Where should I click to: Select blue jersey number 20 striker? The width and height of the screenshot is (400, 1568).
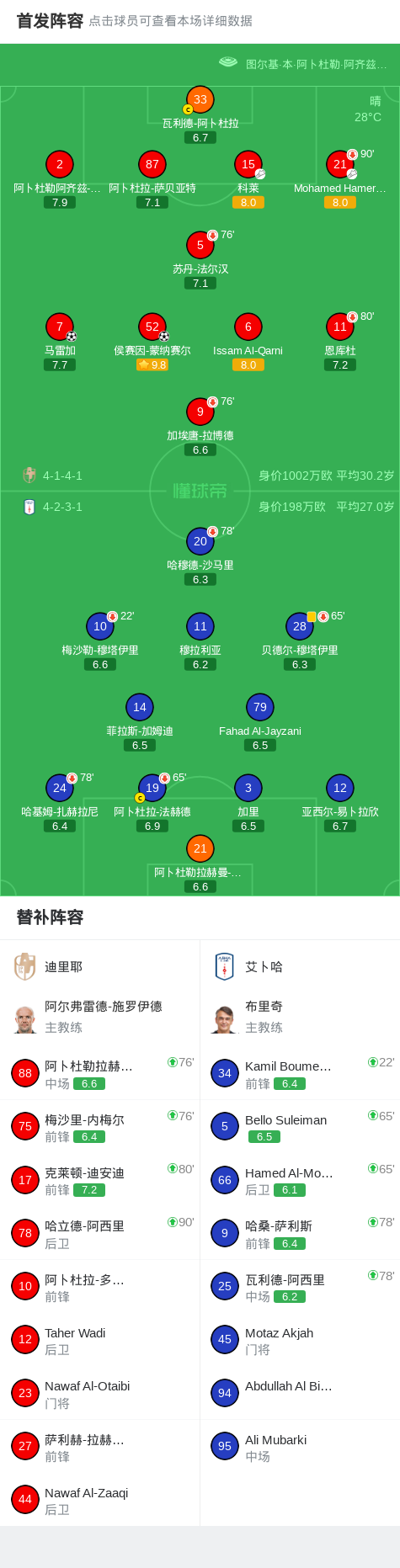[200, 541]
